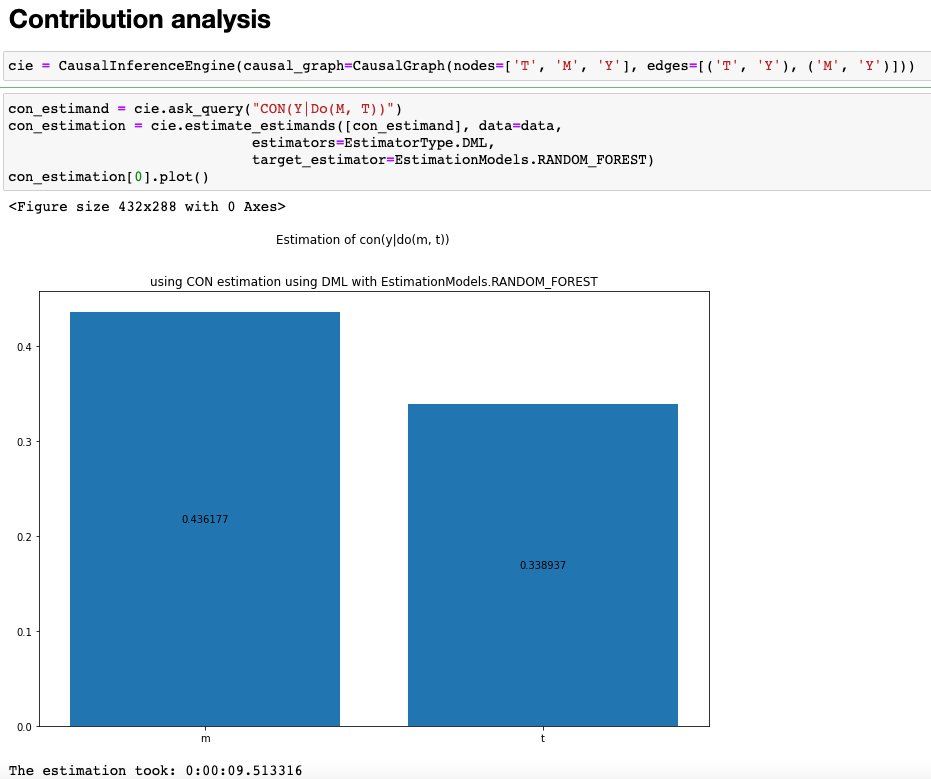Viewport: 931px width, 779px height.
Task: Click the y-axis tick 0.0
Action: pos(24,727)
